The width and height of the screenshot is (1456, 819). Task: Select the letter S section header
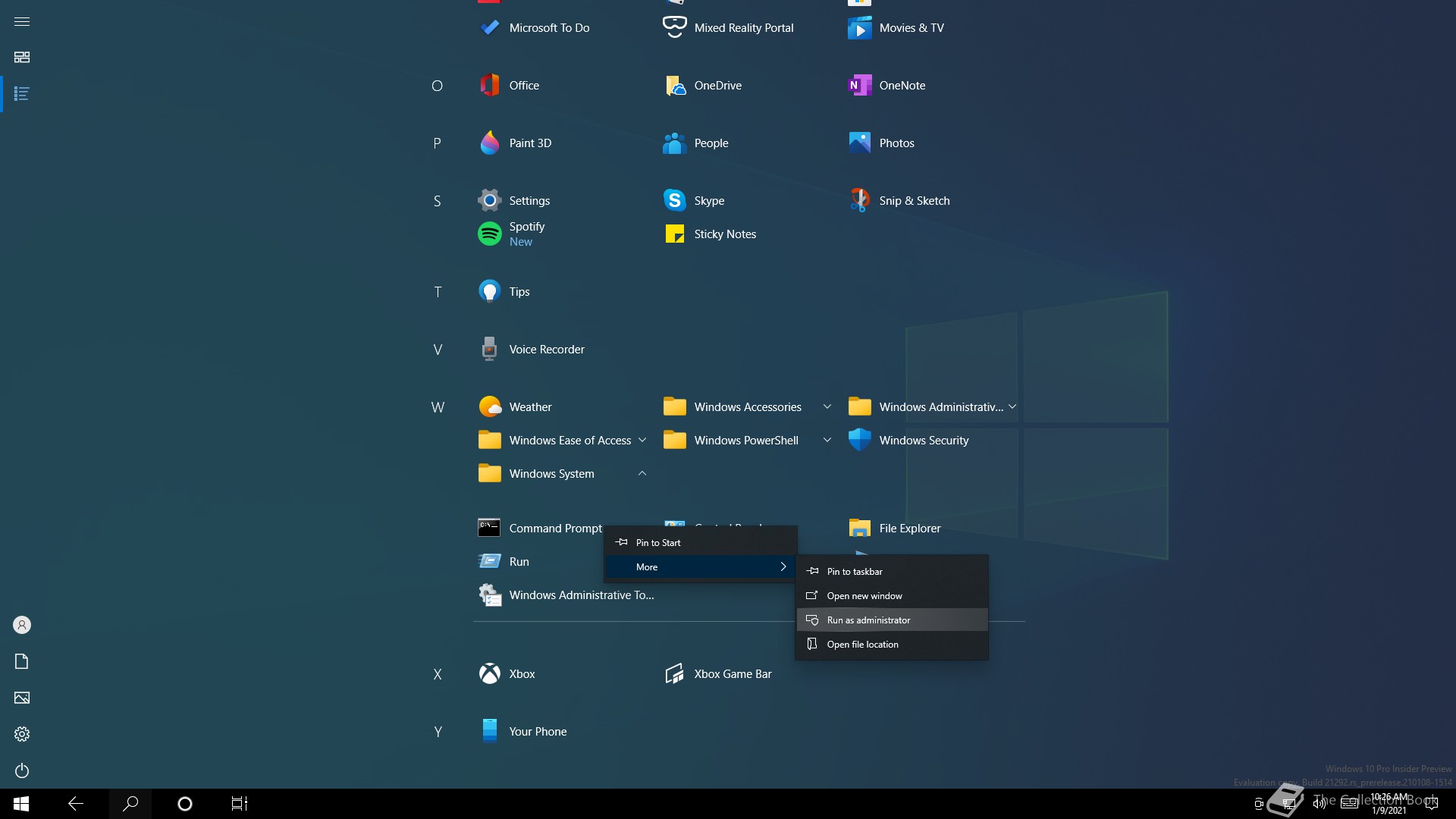438,201
